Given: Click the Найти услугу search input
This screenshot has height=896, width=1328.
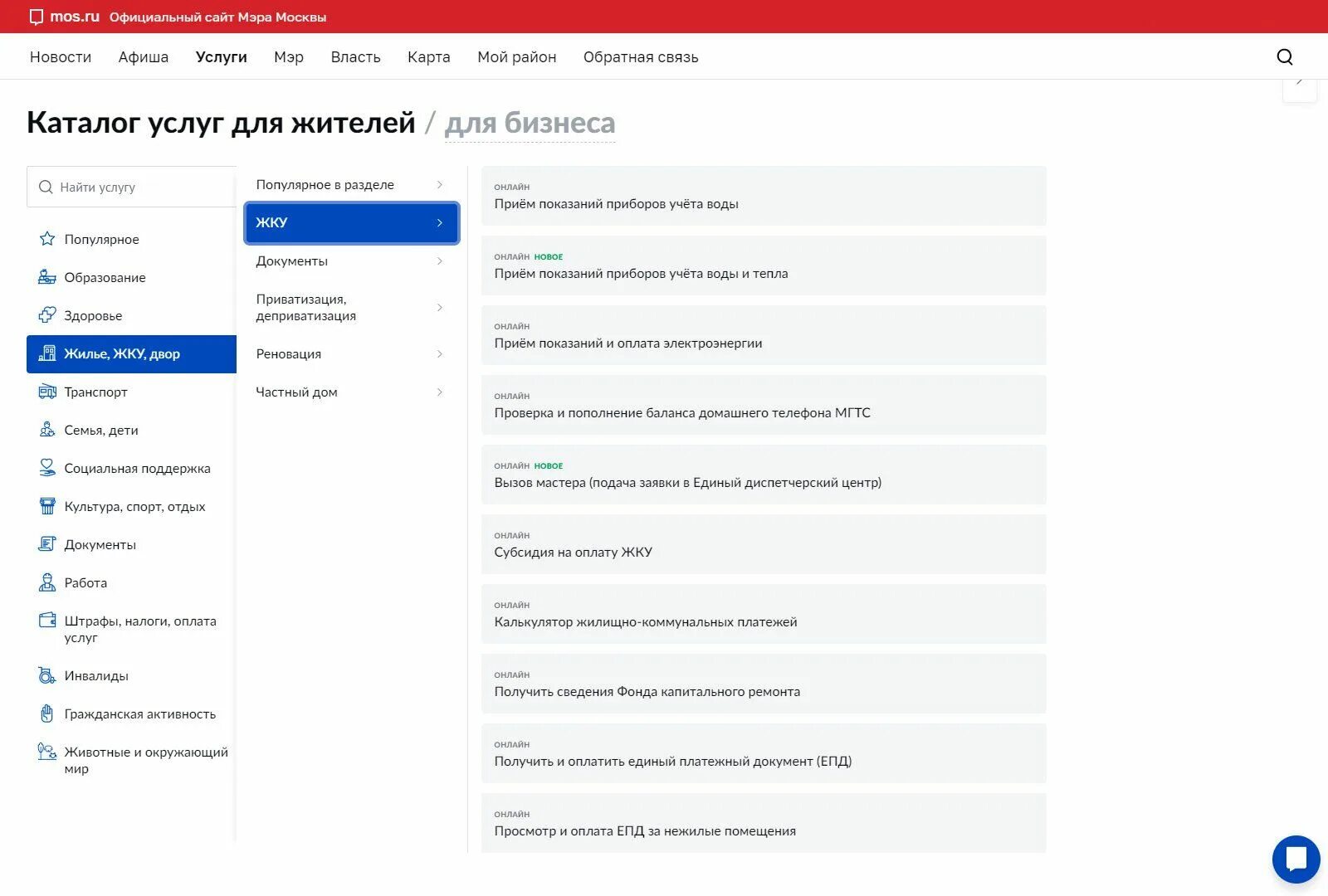Looking at the screenshot, I should [133, 187].
